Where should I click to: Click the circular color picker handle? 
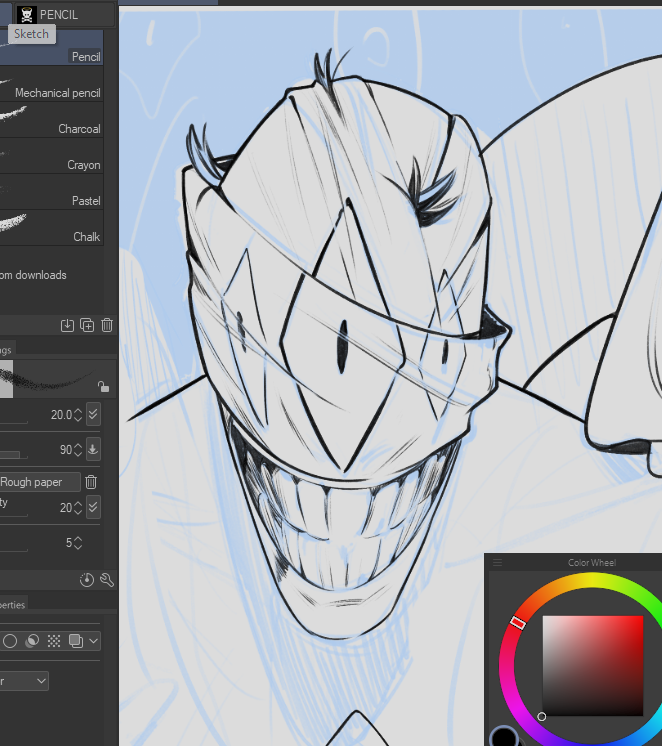click(x=542, y=716)
